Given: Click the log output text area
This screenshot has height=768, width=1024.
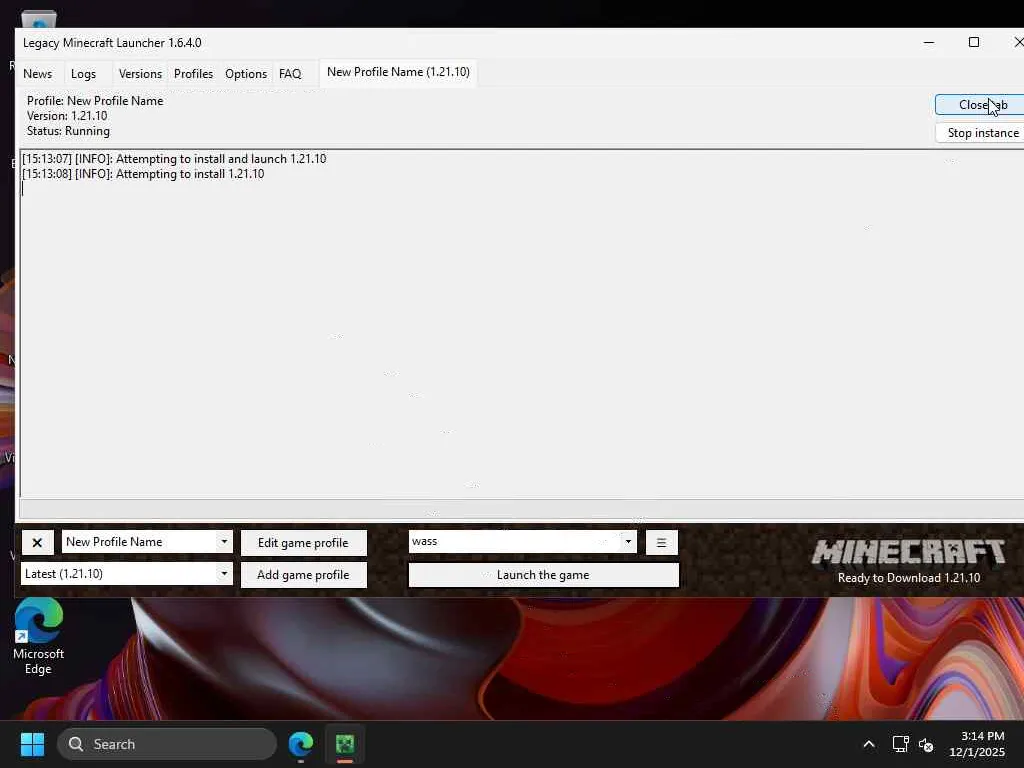Looking at the screenshot, I should tap(522, 323).
